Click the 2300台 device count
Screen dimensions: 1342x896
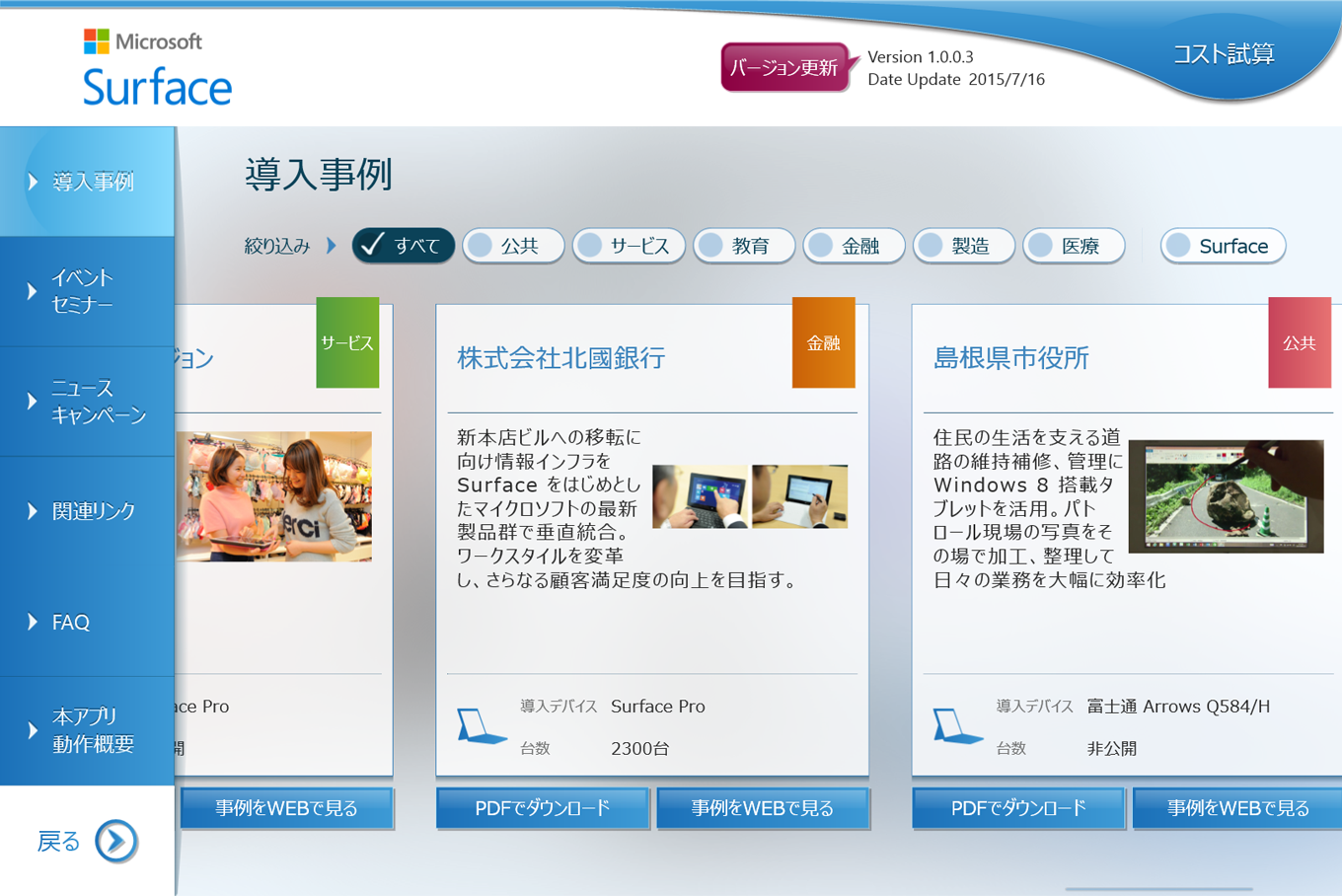pyautogui.click(x=639, y=748)
